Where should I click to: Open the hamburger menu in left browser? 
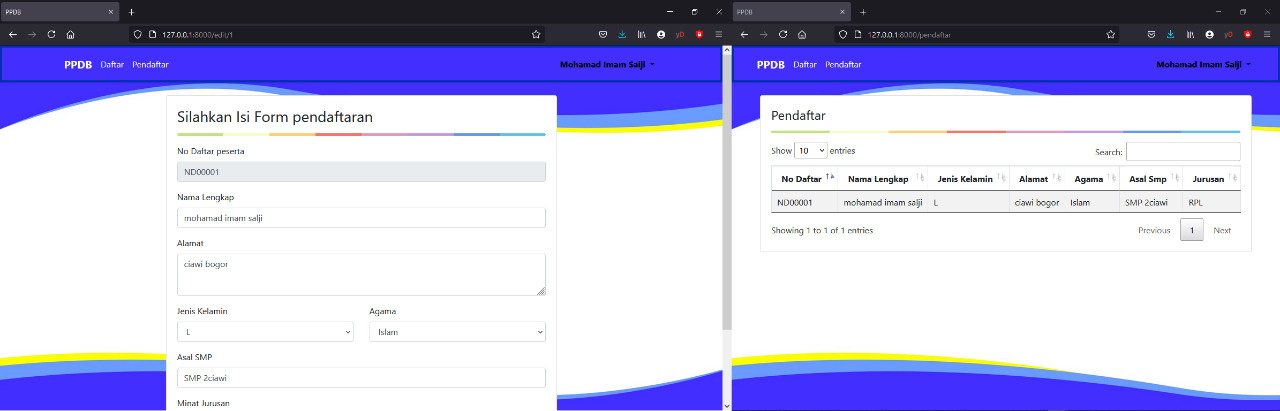pos(718,34)
